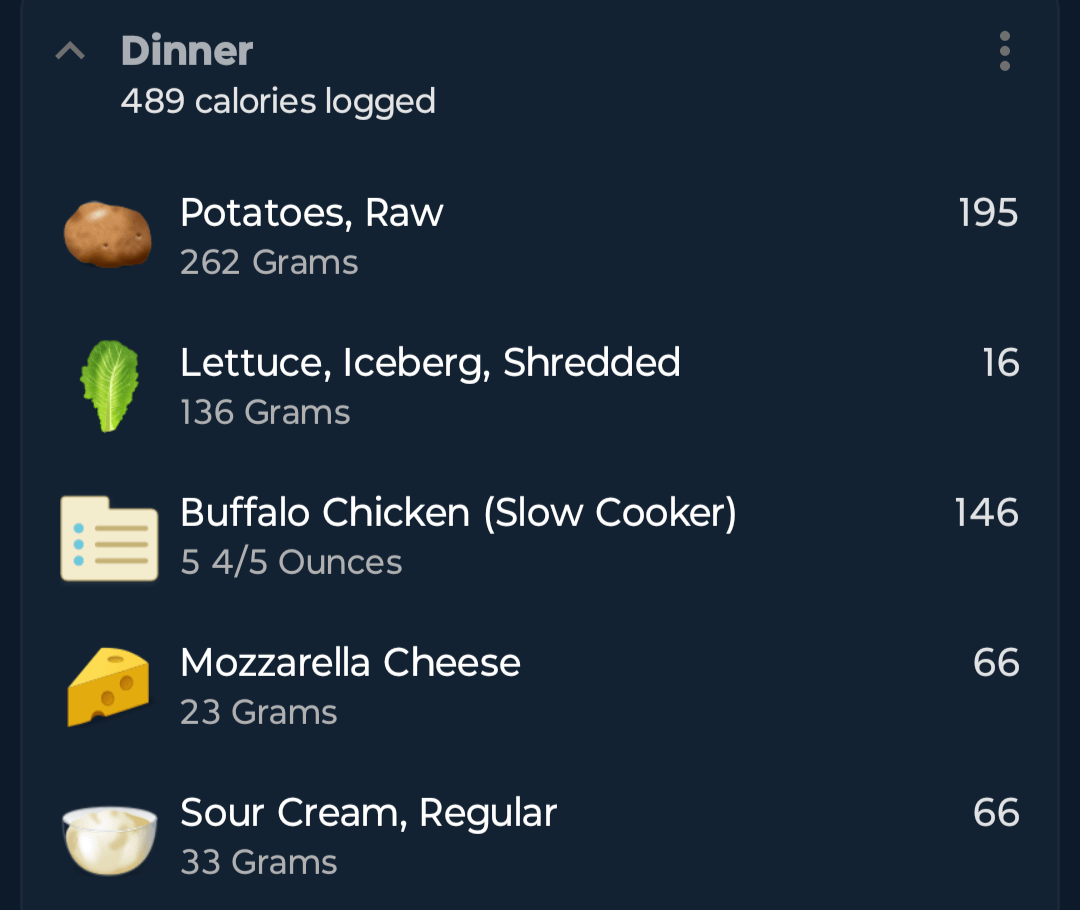Tap the 195 calorie value for potatoes
Viewport: 1080px width, 910px height.
[988, 213]
